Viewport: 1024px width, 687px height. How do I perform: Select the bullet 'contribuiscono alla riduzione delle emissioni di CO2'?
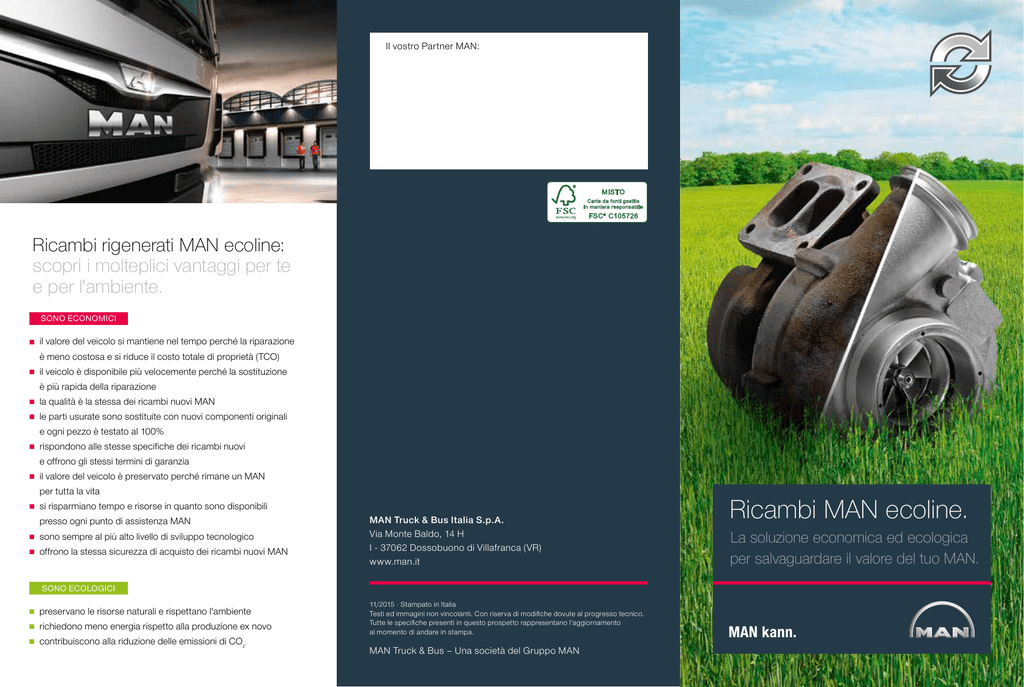point(142,642)
